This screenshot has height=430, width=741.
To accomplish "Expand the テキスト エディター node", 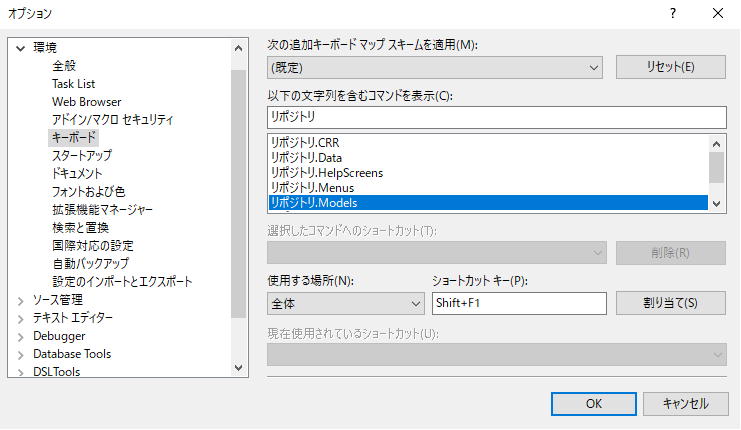I will pyautogui.click(x=20, y=318).
